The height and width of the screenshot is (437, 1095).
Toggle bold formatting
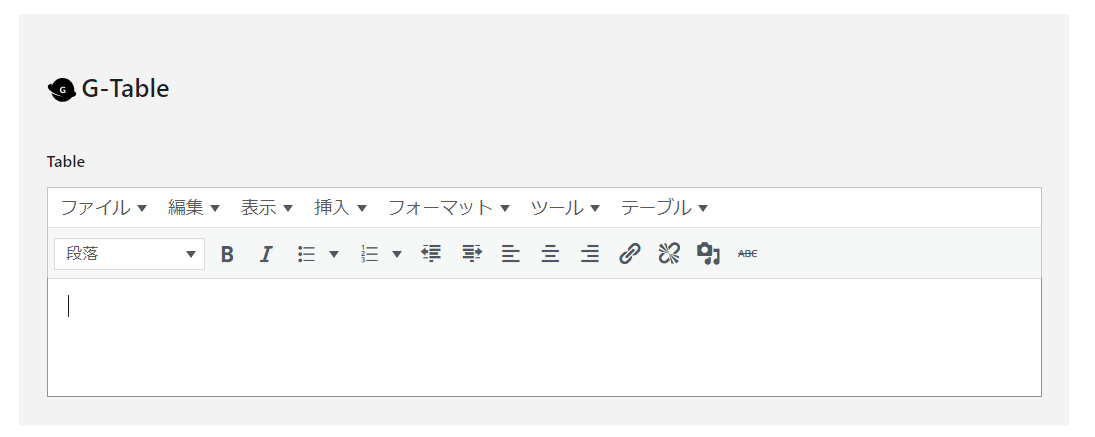pyautogui.click(x=227, y=254)
